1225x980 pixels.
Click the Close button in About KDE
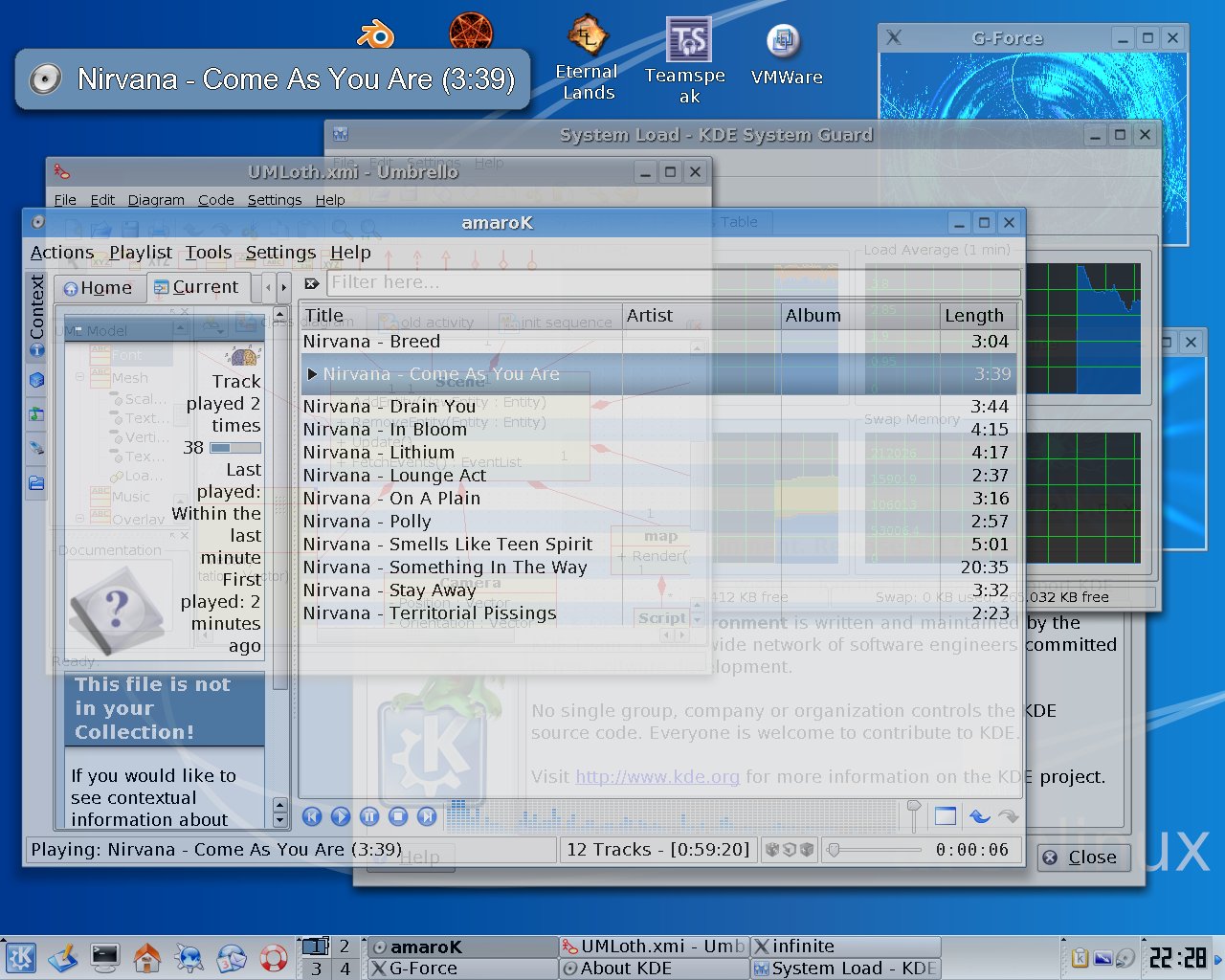tap(1082, 857)
